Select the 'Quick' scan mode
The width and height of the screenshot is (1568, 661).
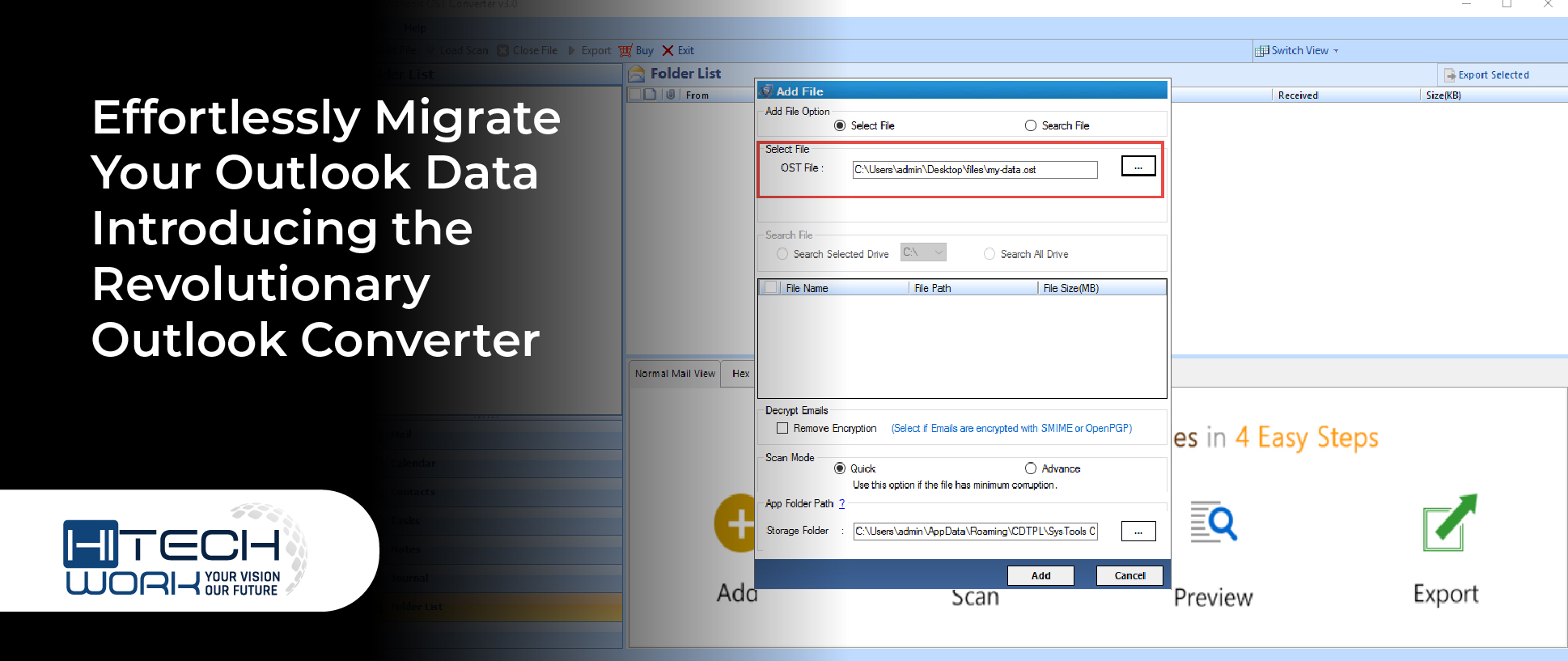click(x=840, y=468)
